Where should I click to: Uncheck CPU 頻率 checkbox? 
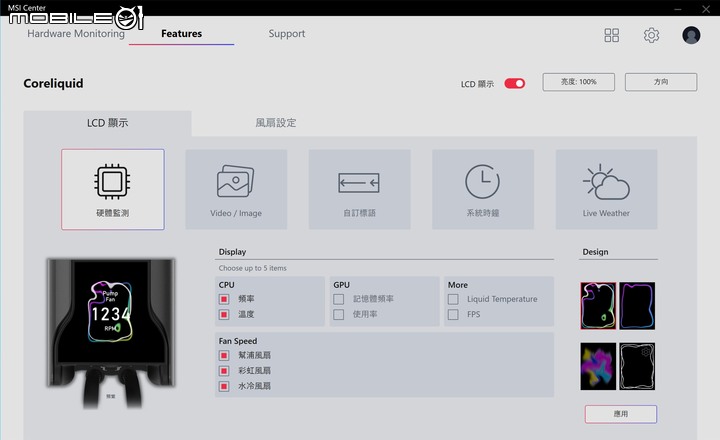coord(224,299)
